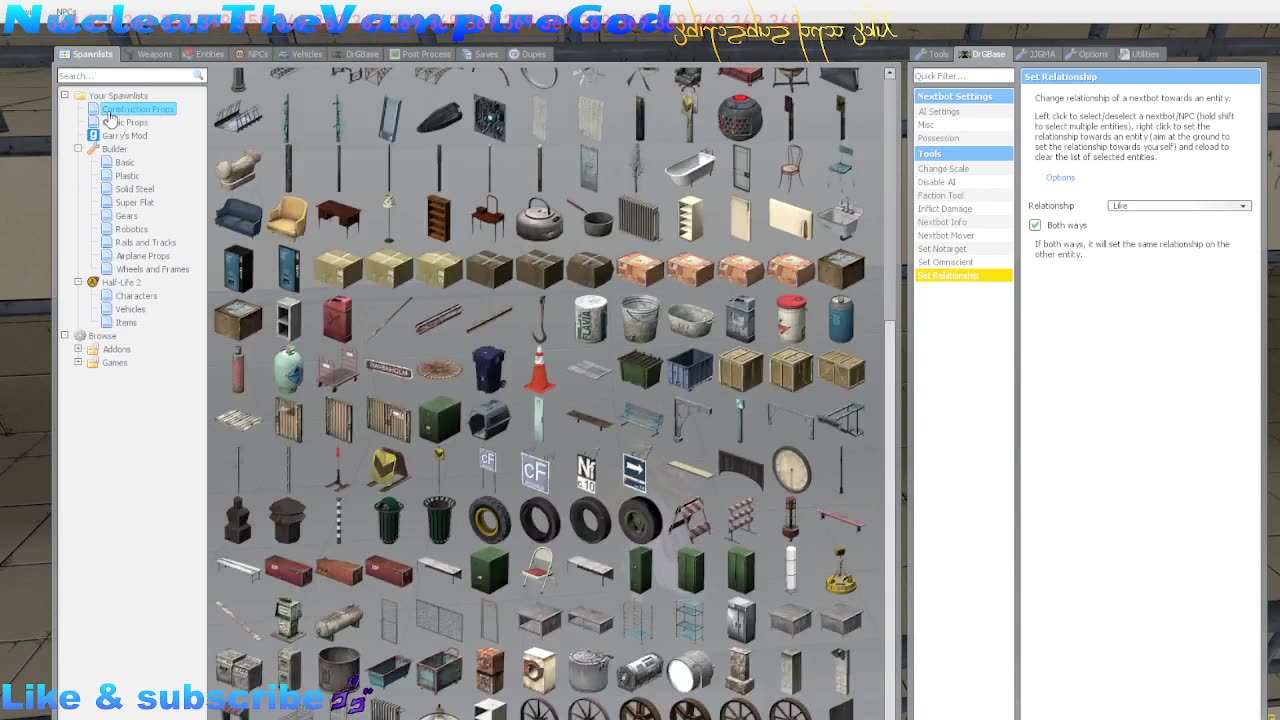Image resolution: width=1280 pixels, height=720 pixels.
Task: Spawn the sink prop
Action: tap(840, 218)
